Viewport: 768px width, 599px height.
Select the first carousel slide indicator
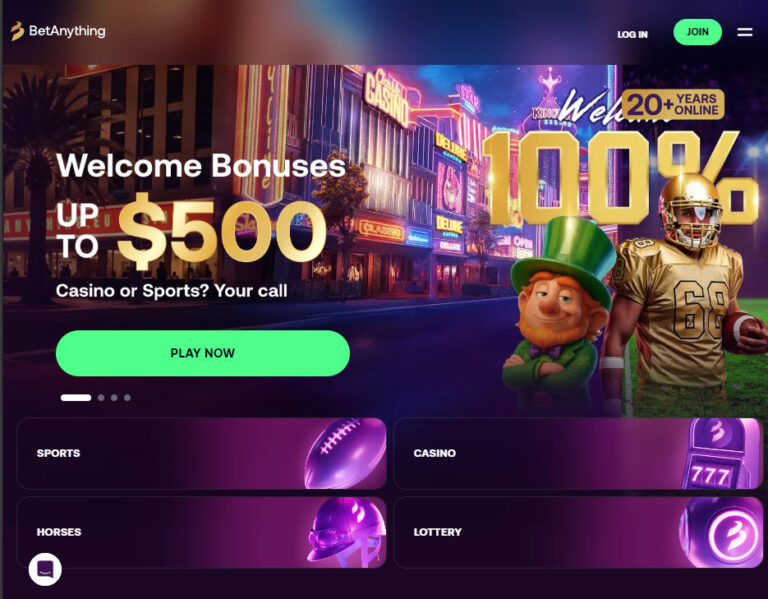pyautogui.click(x=76, y=398)
